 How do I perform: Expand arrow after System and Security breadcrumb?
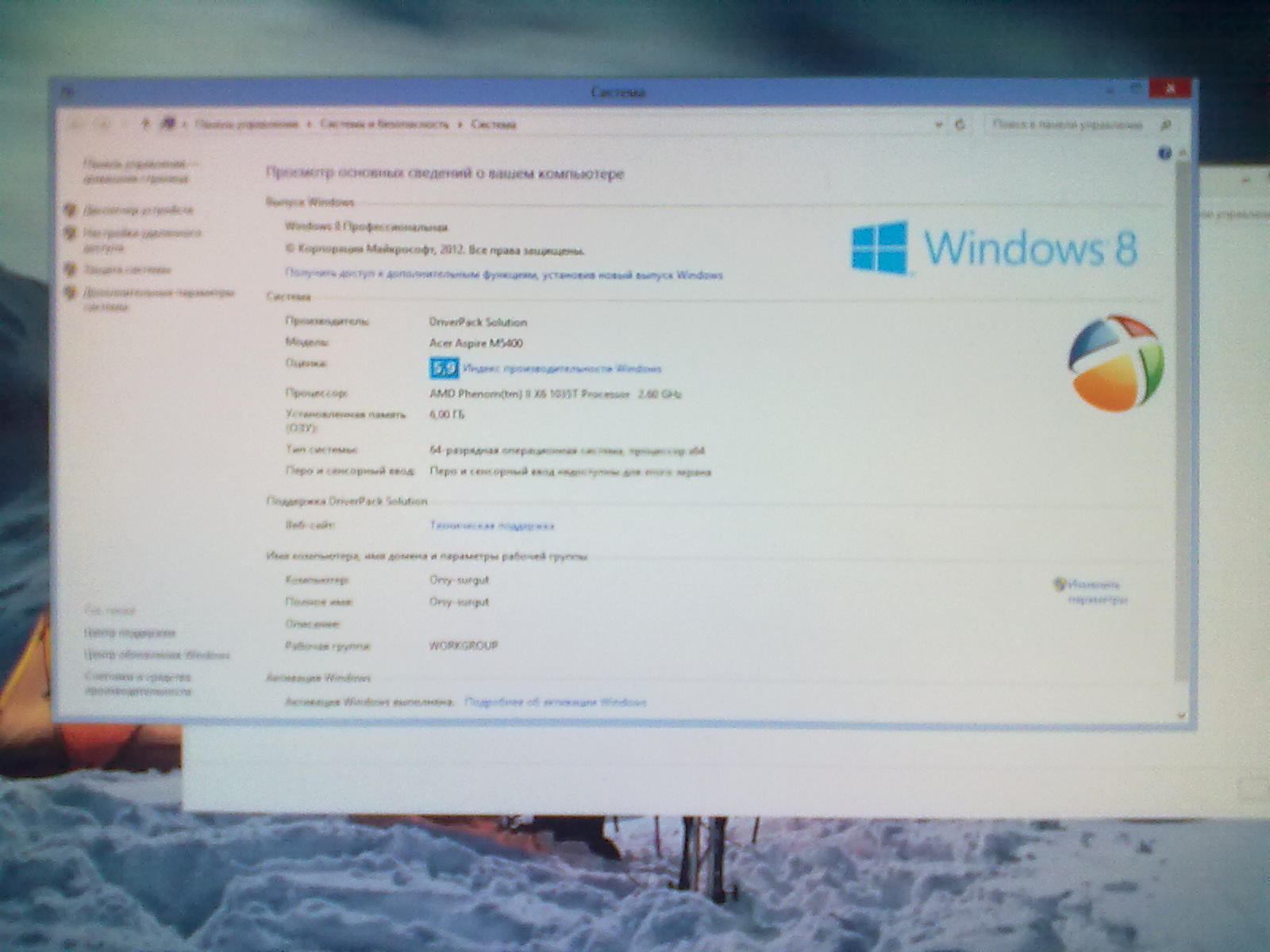(460, 125)
